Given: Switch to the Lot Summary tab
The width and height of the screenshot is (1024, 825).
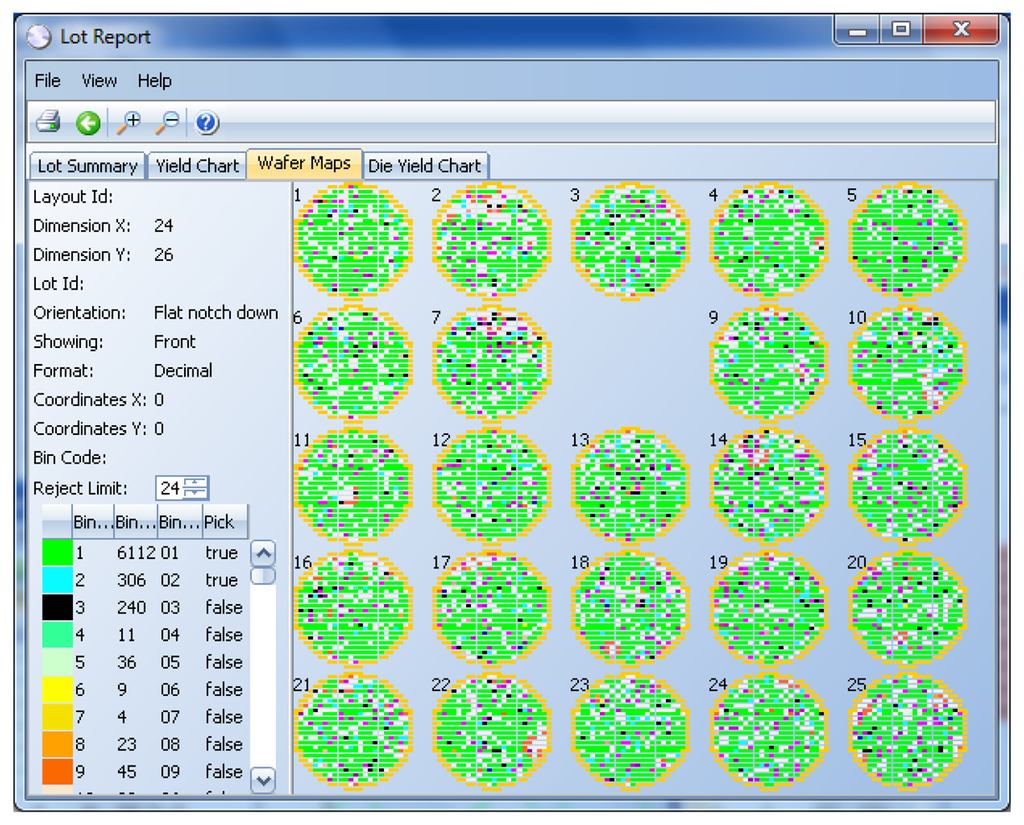Looking at the screenshot, I should point(87,166).
